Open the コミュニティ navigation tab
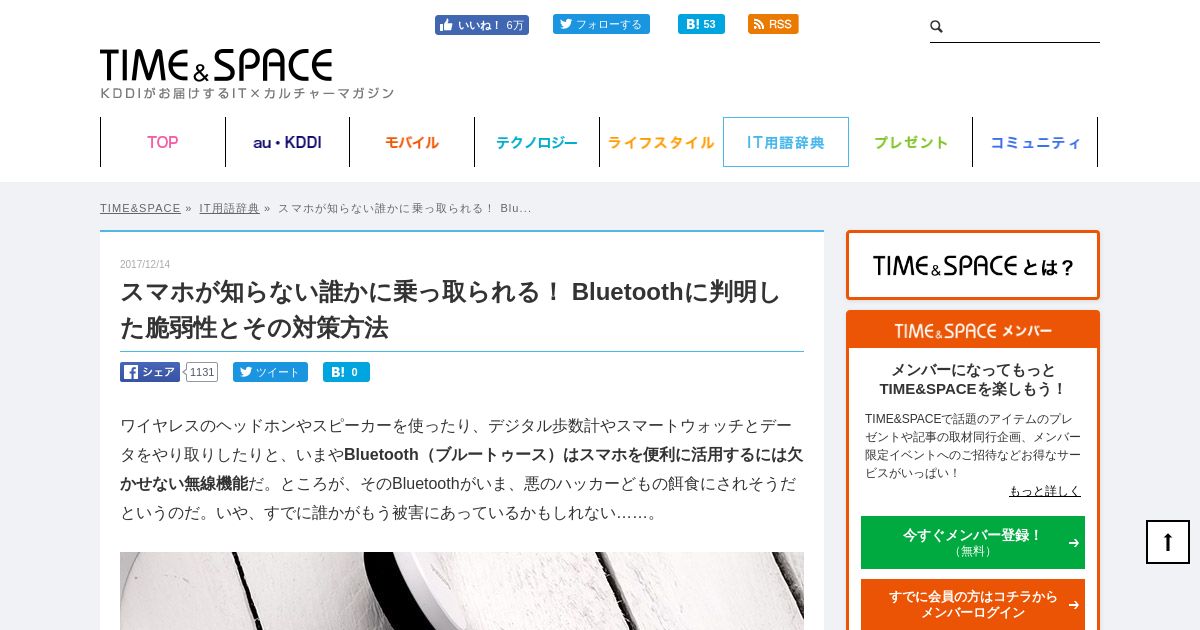Image resolution: width=1200 pixels, height=630 pixels. coord(1035,142)
